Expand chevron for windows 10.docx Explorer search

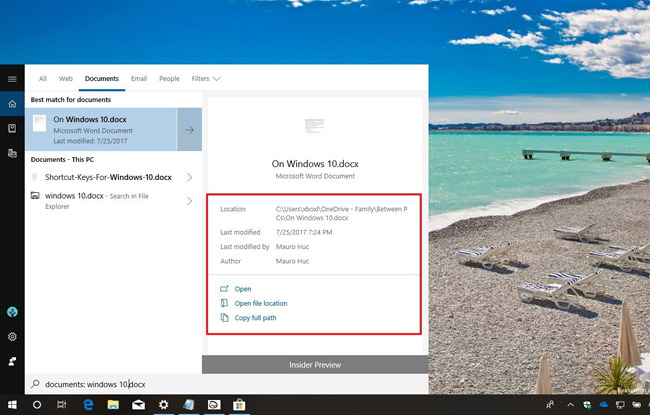point(190,201)
